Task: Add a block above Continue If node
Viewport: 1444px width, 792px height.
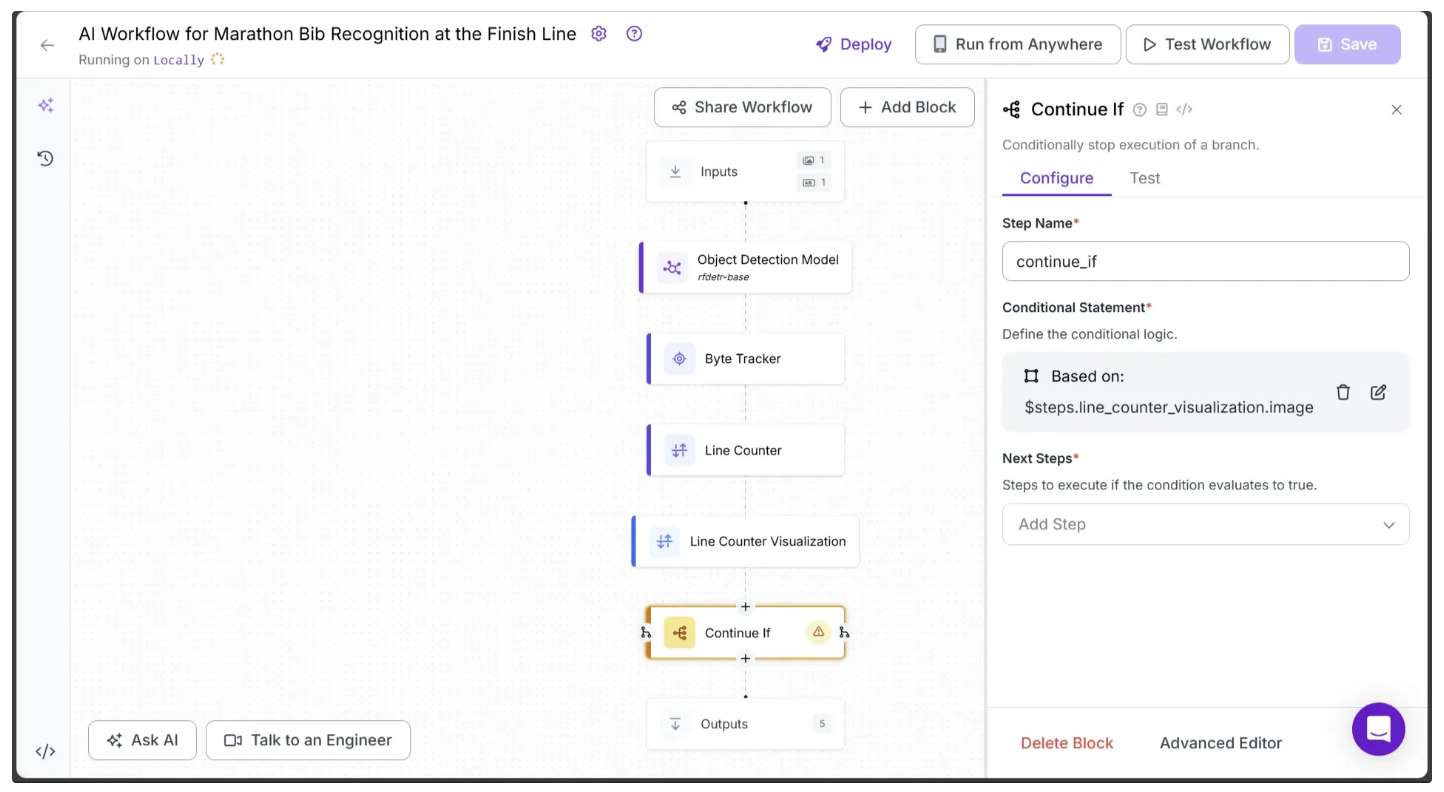Action: click(745, 607)
